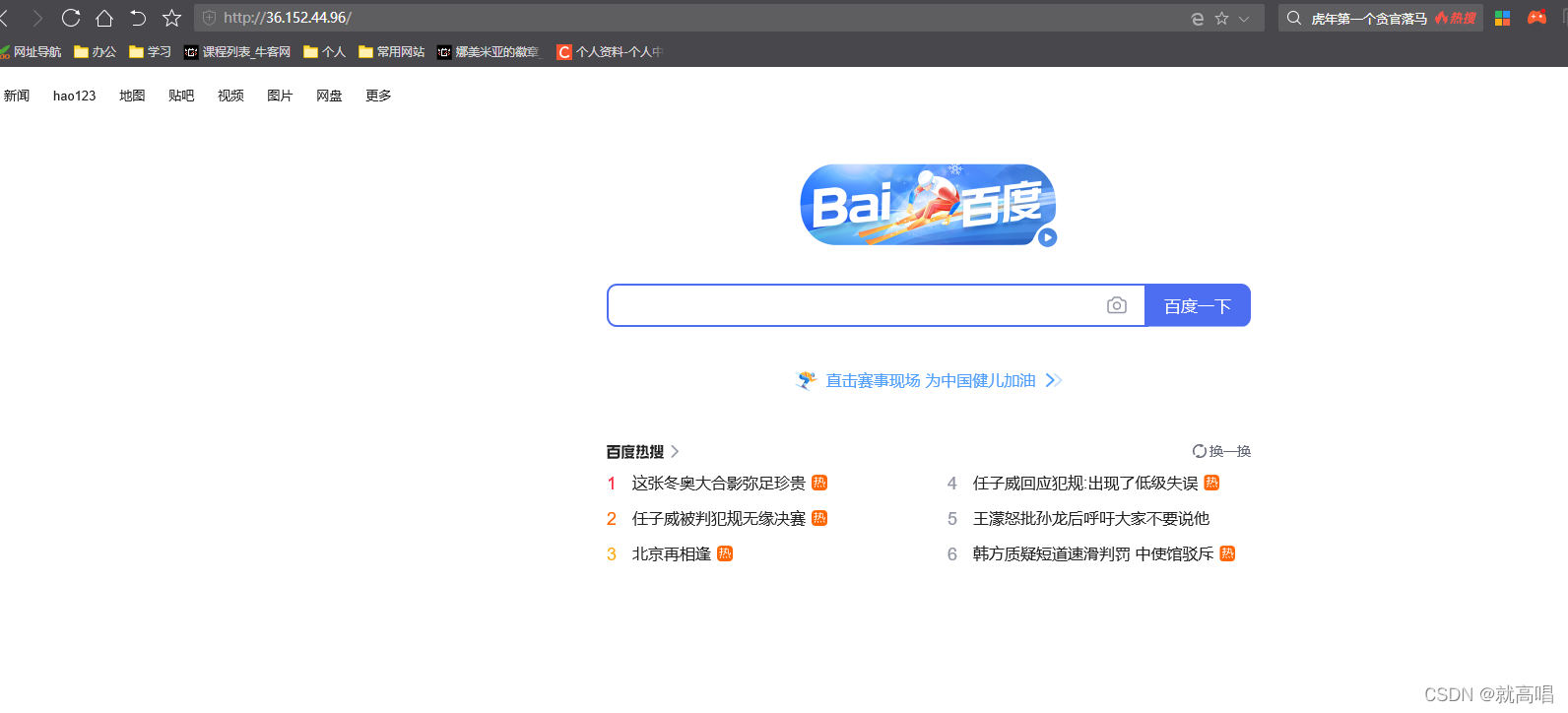This screenshot has height=713, width=1568.
Task: Click the browser back arrow
Action: (5, 18)
